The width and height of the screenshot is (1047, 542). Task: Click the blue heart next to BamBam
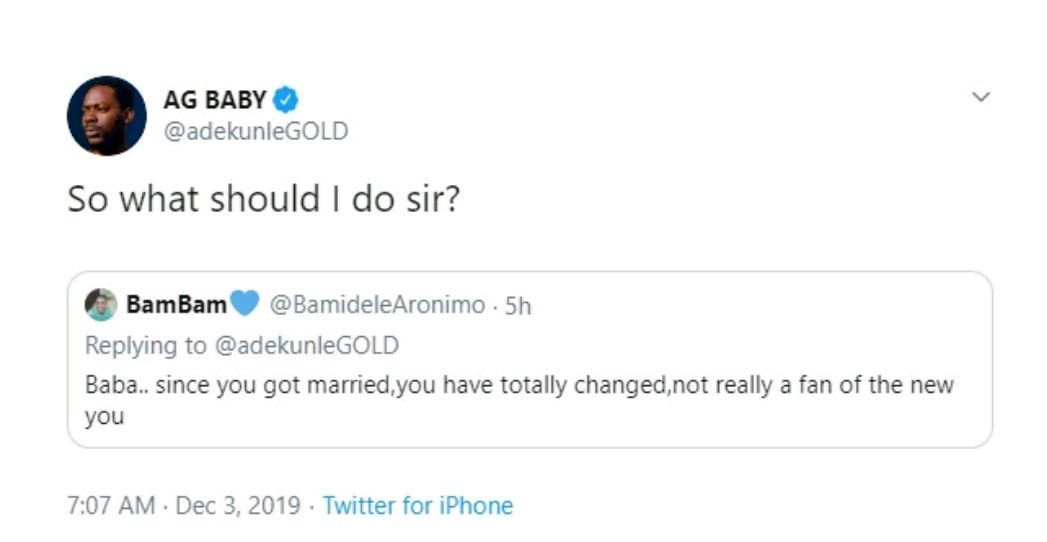[x=245, y=304]
